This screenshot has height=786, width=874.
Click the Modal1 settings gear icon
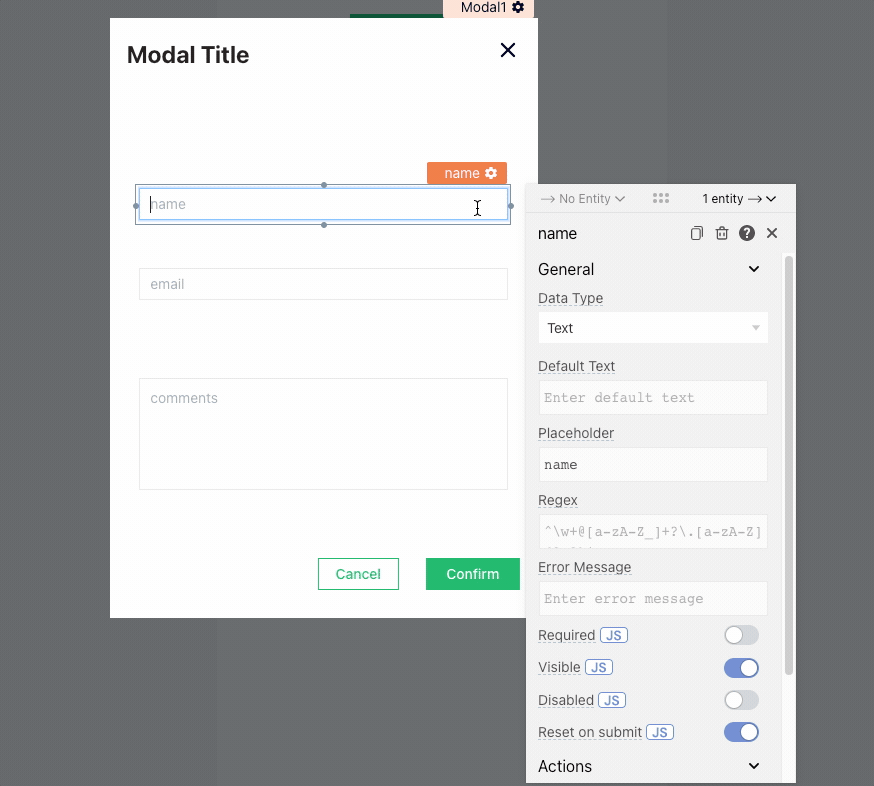pyautogui.click(x=518, y=7)
